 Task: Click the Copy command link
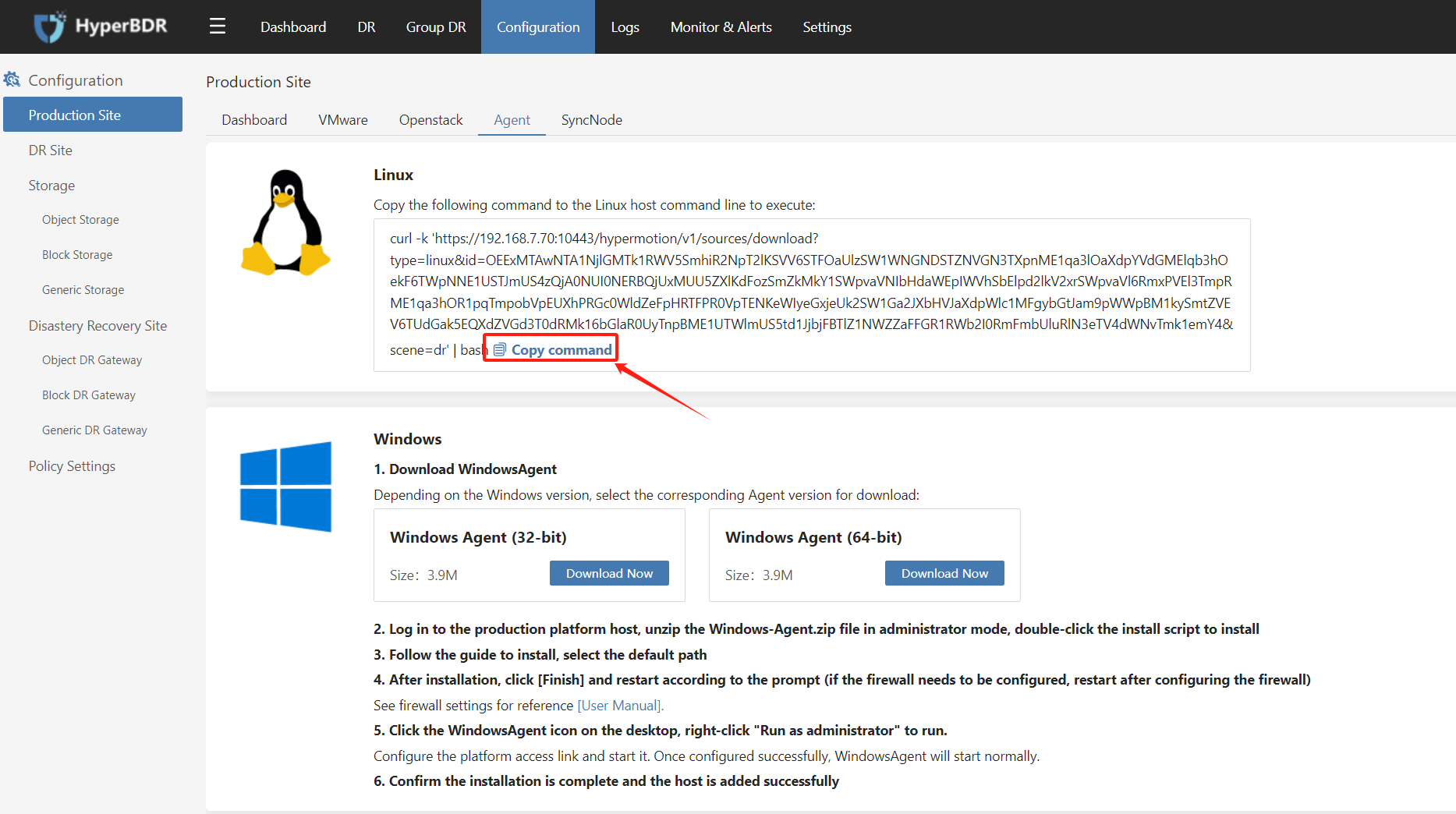pos(561,350)
